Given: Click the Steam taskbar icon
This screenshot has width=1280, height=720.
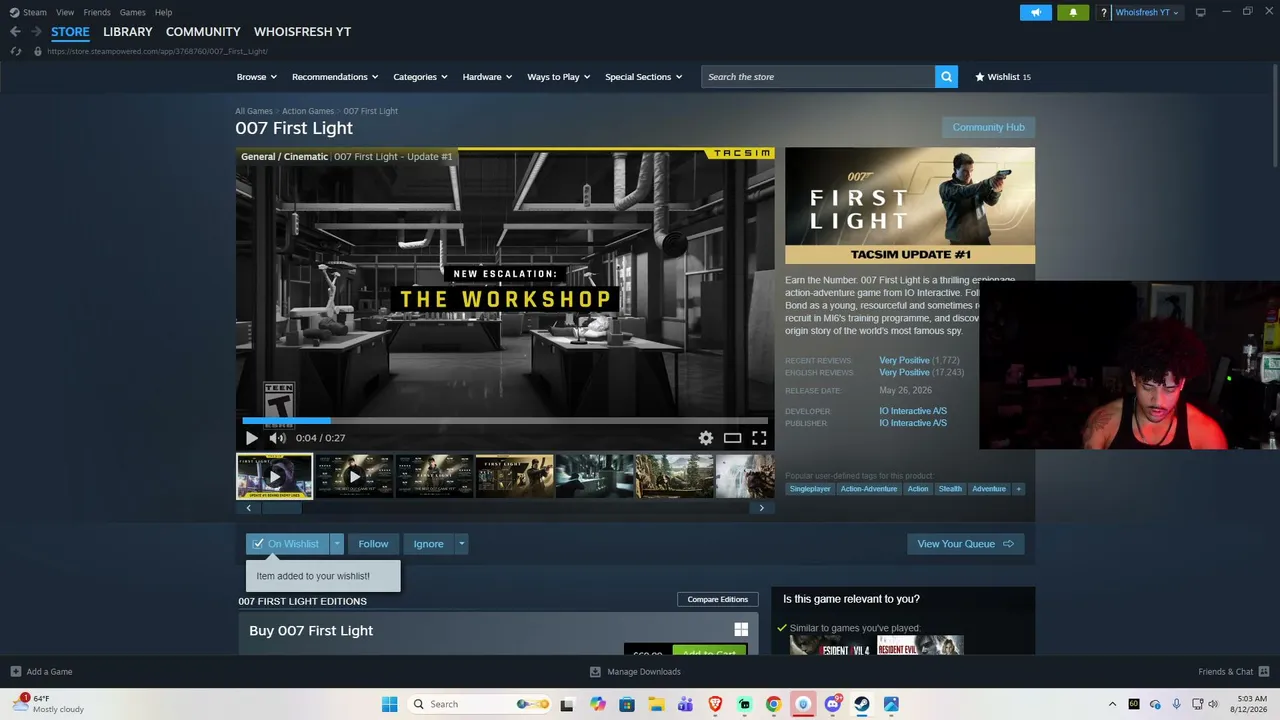Looking at the screenshot, I should pyautogui.click(x=861, y=704).
